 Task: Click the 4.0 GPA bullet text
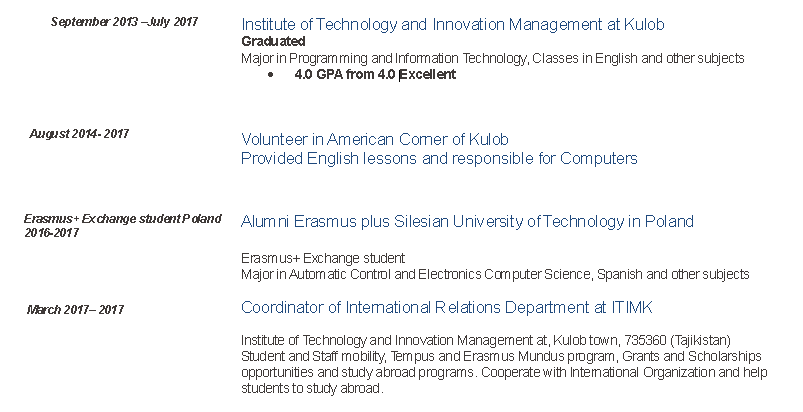(375, 74)
